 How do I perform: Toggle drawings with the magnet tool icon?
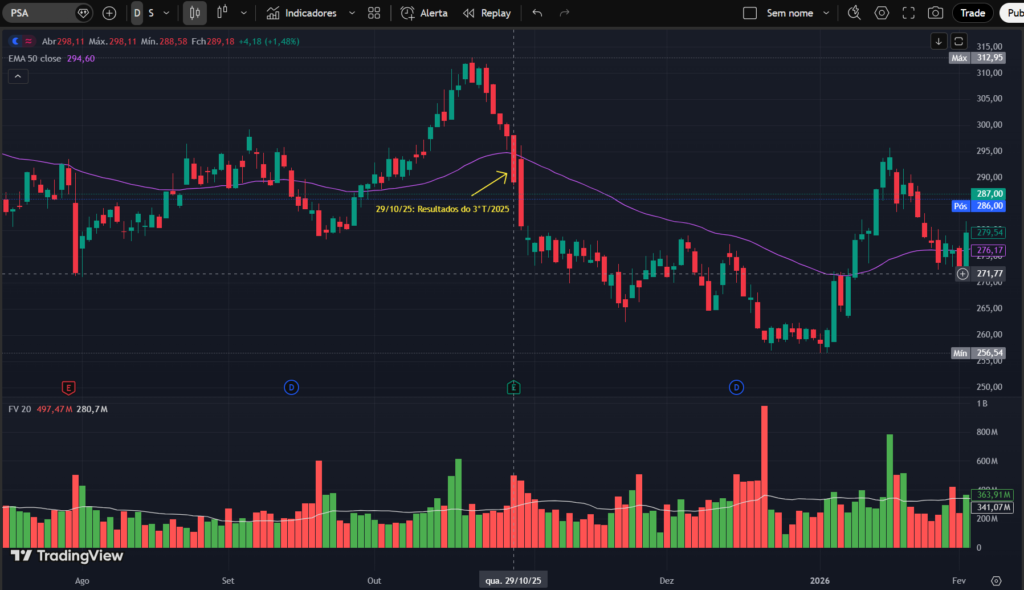855,12
